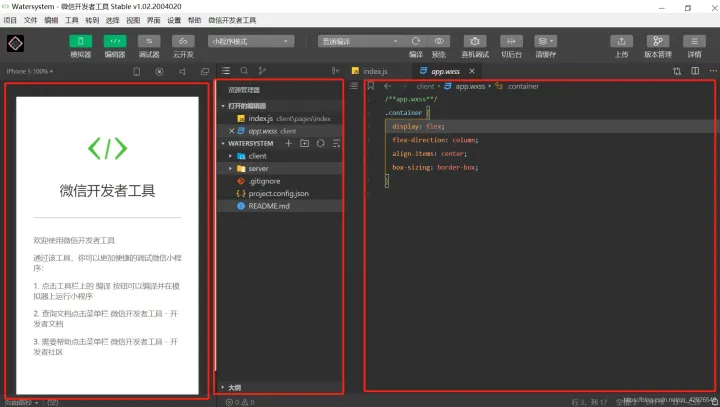Open project.config.json file
720x407 pixels.
(x=280, y=193)
